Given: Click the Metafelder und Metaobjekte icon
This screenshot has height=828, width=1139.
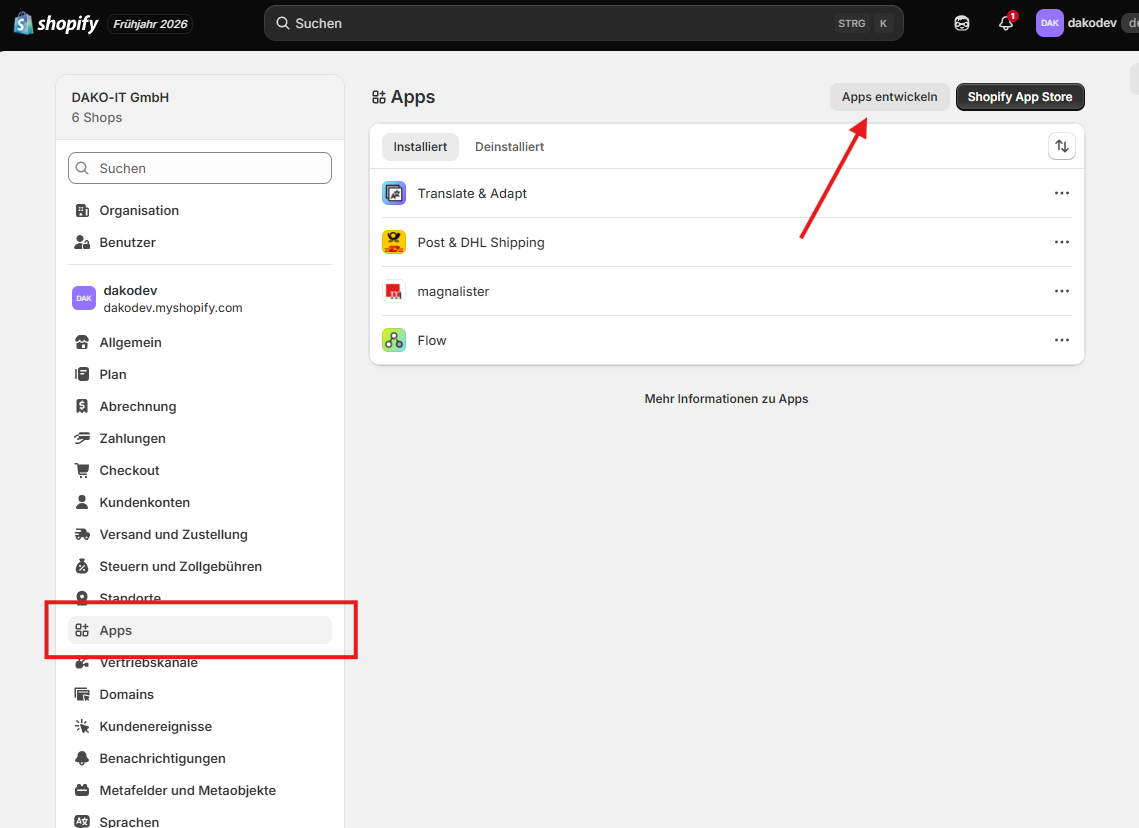Looking at the screenshot, I should coord(82,790).
